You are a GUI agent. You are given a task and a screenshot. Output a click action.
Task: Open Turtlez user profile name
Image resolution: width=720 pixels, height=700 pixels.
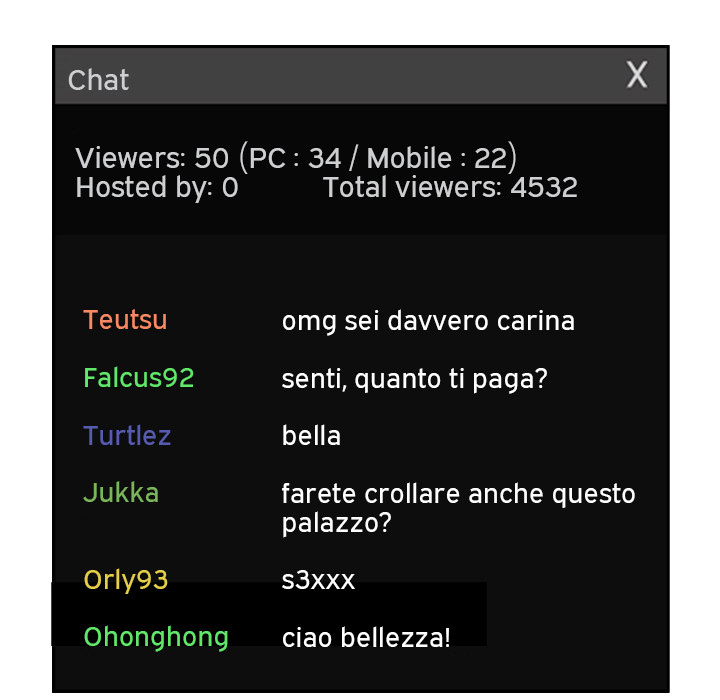(127, 435)
